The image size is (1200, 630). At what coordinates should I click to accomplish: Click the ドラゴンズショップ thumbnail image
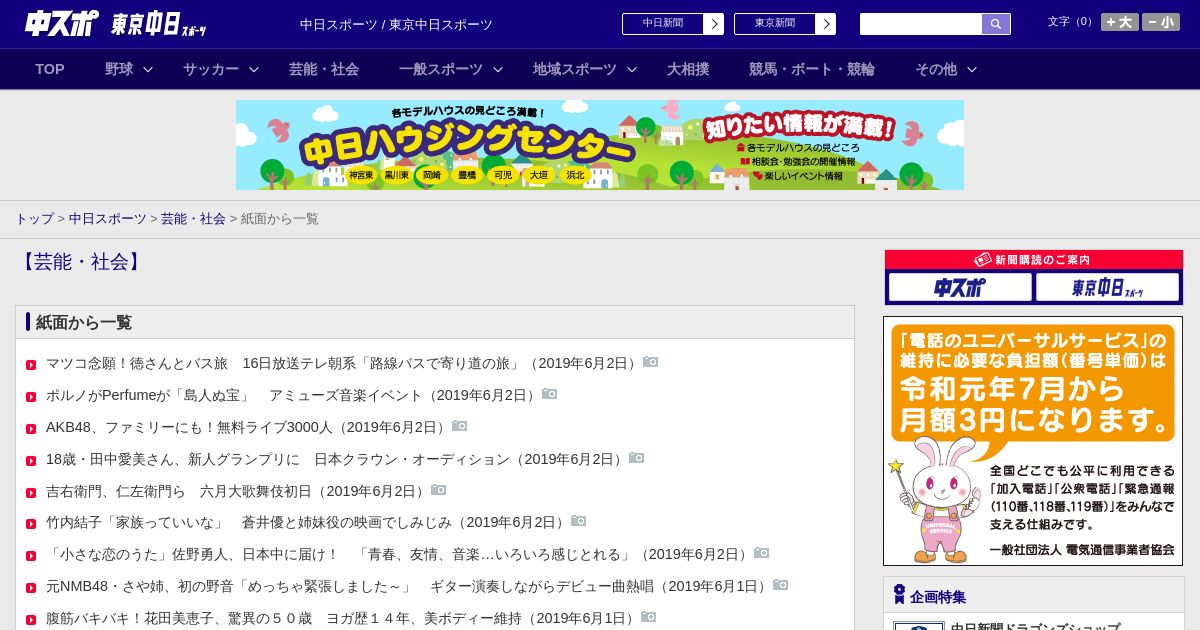pyautogui.click(x=919, y=626)
